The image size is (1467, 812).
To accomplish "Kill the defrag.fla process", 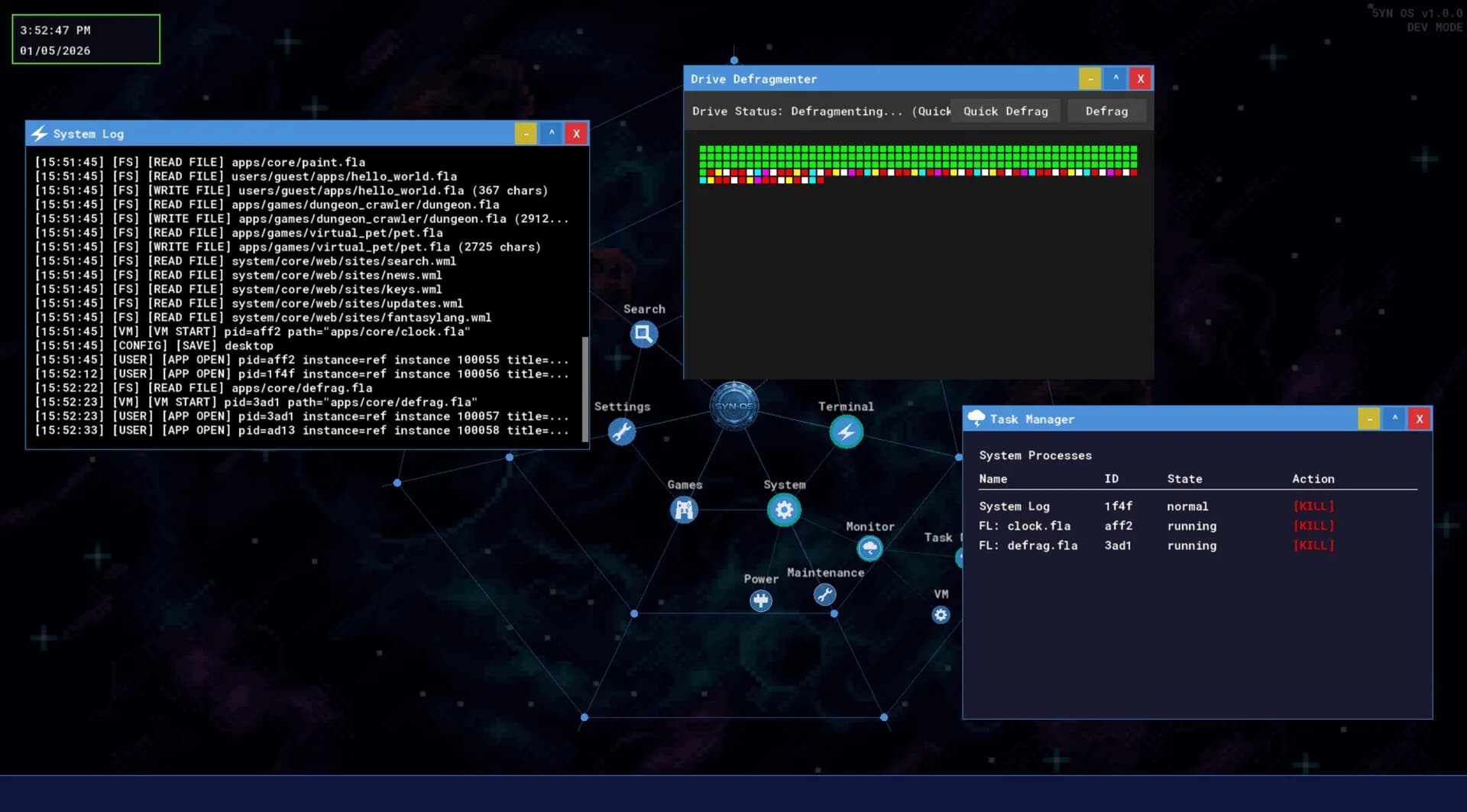I will click(x=1313, y=545).
